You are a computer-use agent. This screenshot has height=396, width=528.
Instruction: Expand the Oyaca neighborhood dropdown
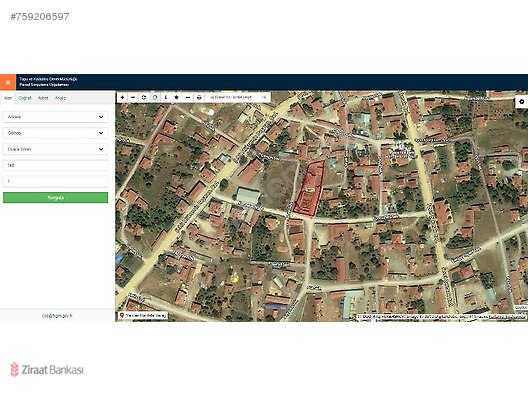click(x=56, y=149)
